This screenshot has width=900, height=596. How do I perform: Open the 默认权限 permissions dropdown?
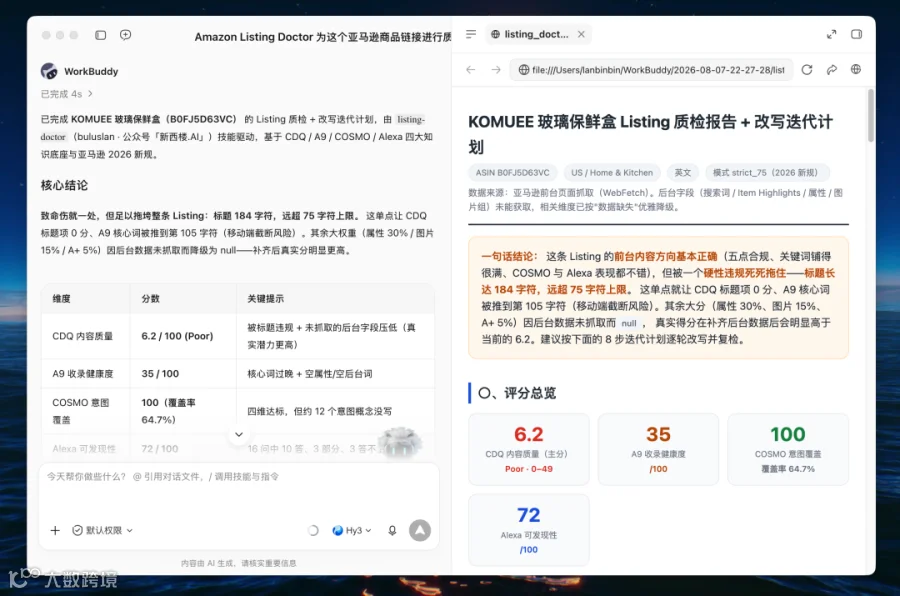tap(102, 531)
